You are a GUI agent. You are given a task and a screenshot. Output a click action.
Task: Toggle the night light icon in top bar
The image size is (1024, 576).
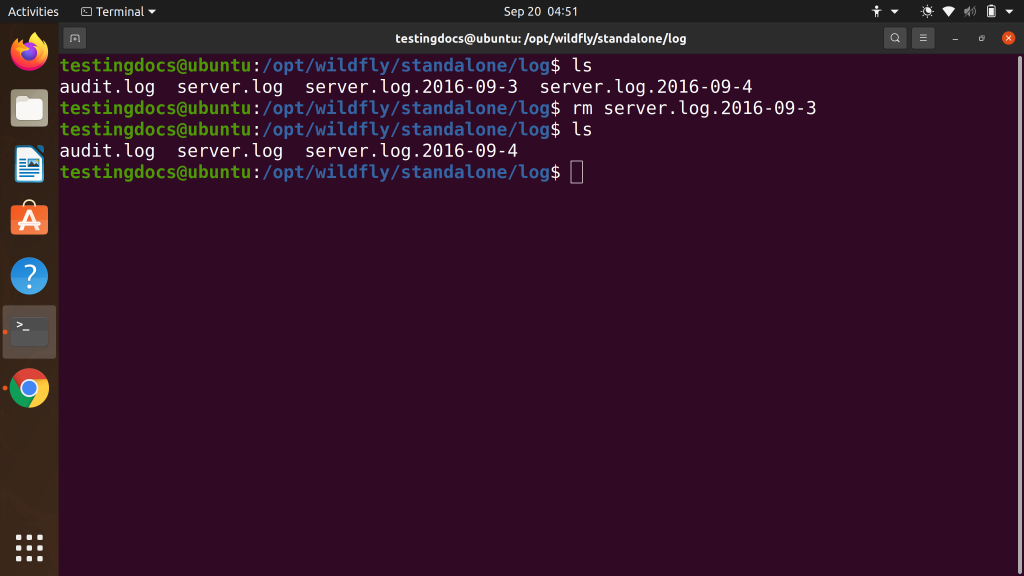point(927,11)
